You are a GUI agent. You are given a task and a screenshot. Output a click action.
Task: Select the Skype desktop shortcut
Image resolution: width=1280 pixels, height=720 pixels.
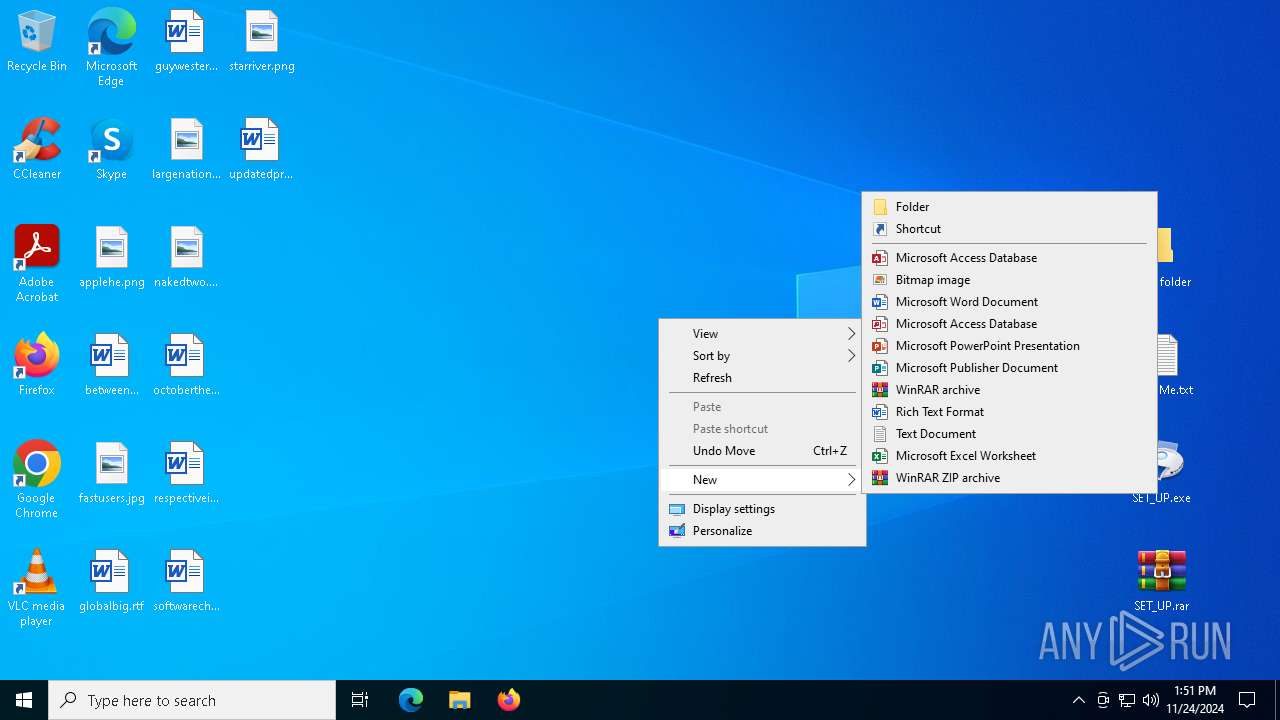point(111,150)
